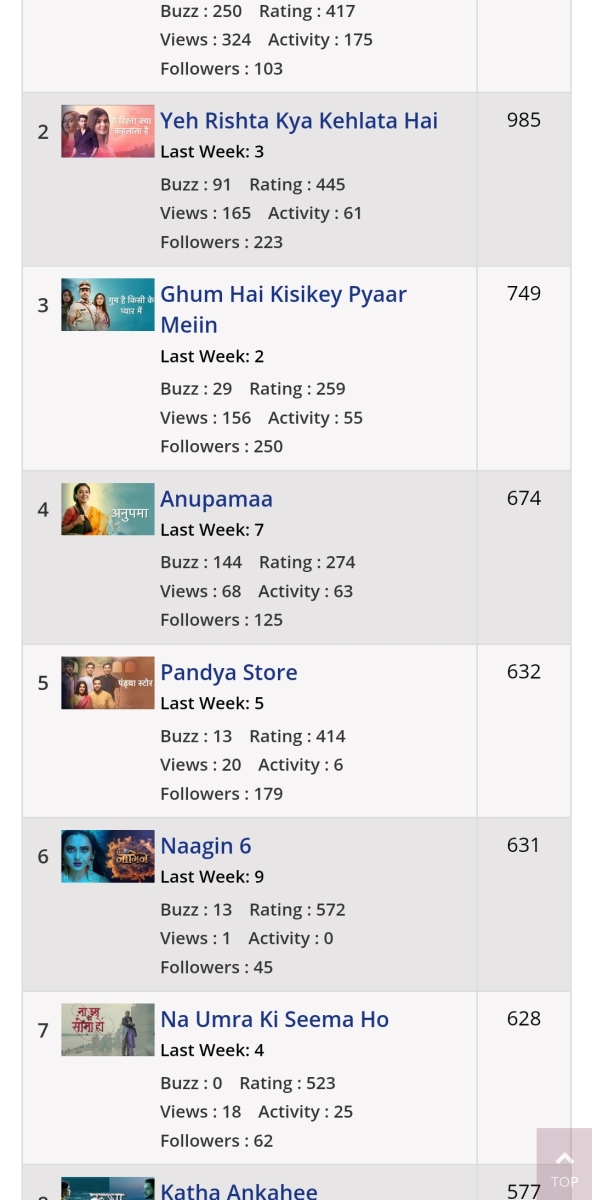Image resolution: width=592 pixels, height=1200 pixels.
Task: Select the score 749 cell
Action: tap(524, 369)
